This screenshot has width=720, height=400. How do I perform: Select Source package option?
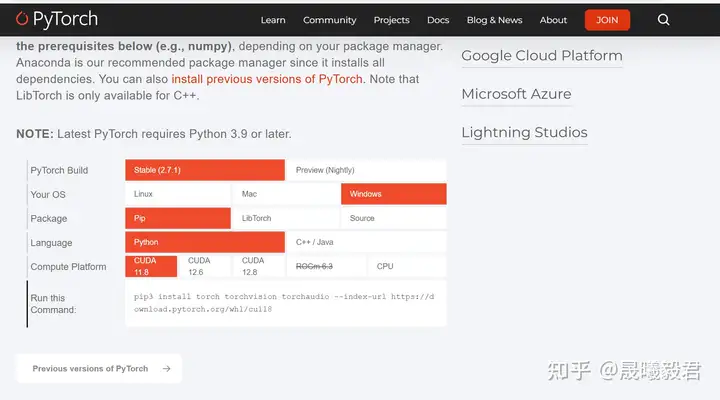[x=394, y=218]
